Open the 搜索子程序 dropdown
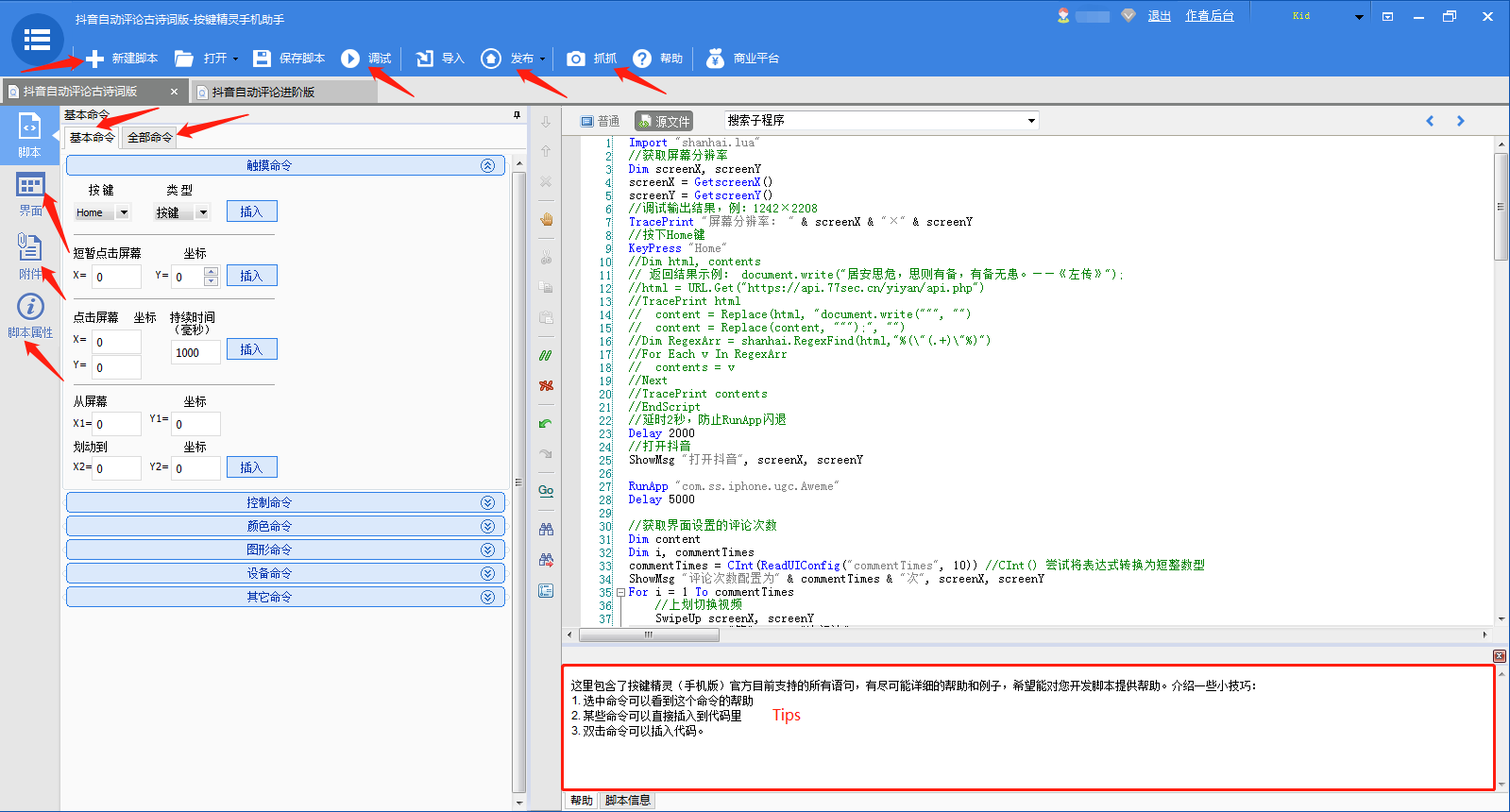This screenshot has height=812, width=1510. click(1031, 120)
